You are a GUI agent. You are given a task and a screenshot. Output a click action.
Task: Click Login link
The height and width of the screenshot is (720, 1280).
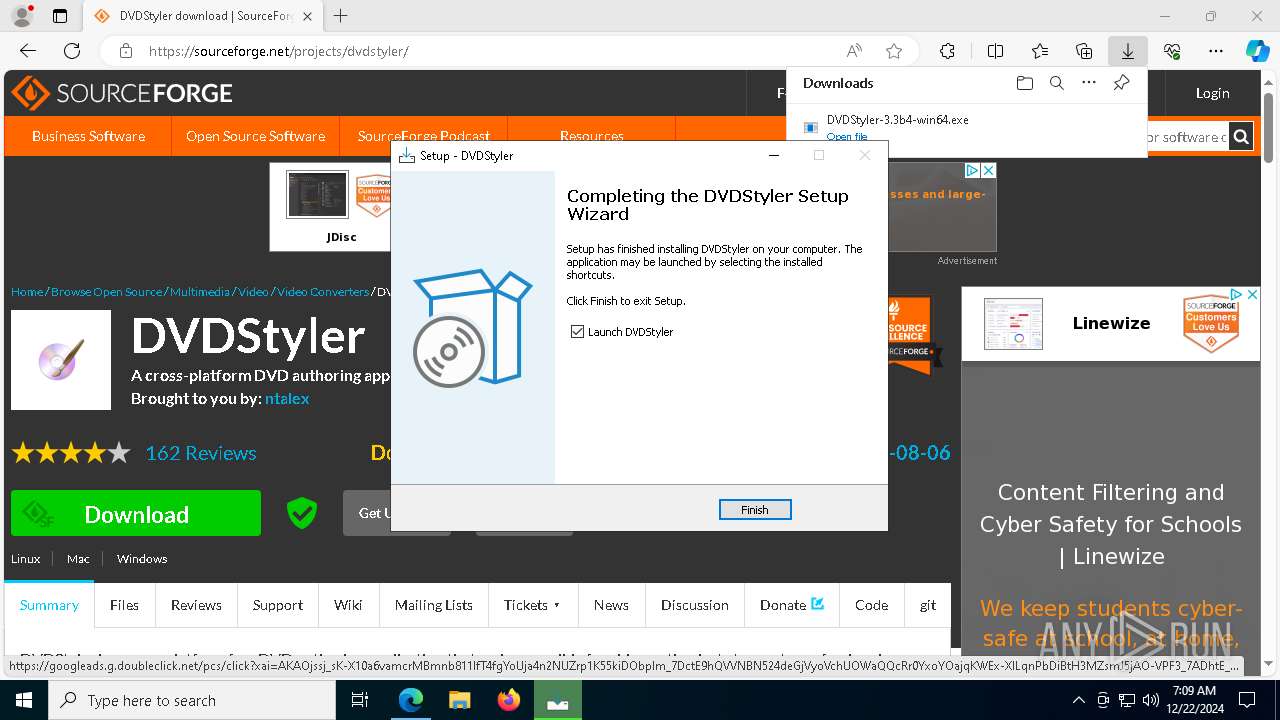coord(1212,93)
